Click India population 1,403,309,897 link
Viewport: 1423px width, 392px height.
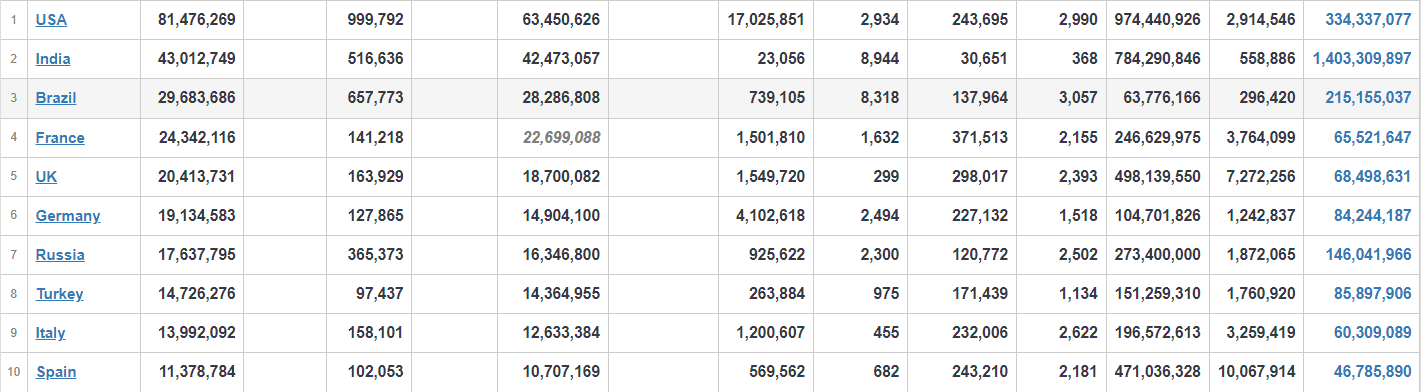pos(1362,59)
